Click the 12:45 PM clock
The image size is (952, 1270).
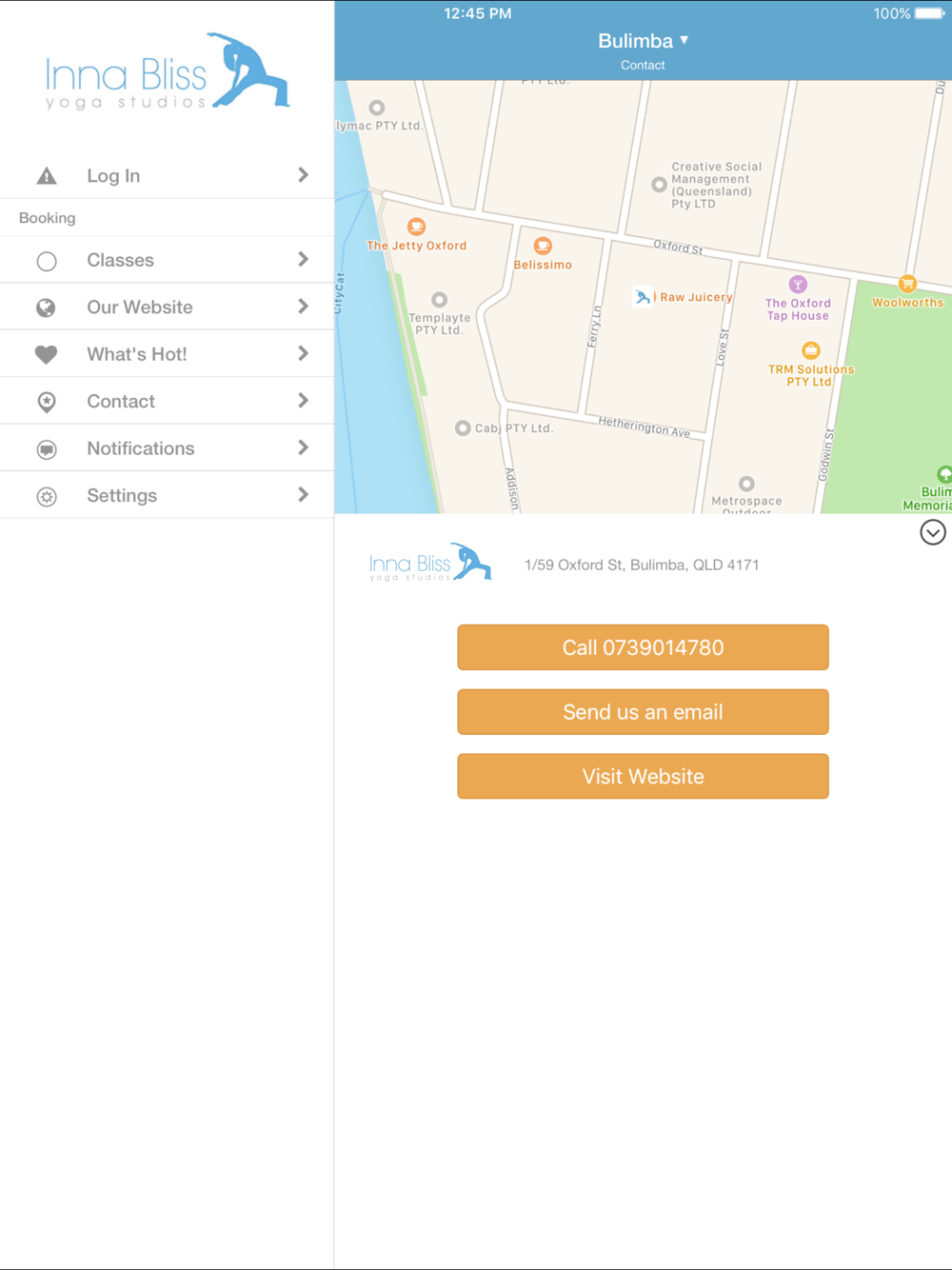[478, 13]
